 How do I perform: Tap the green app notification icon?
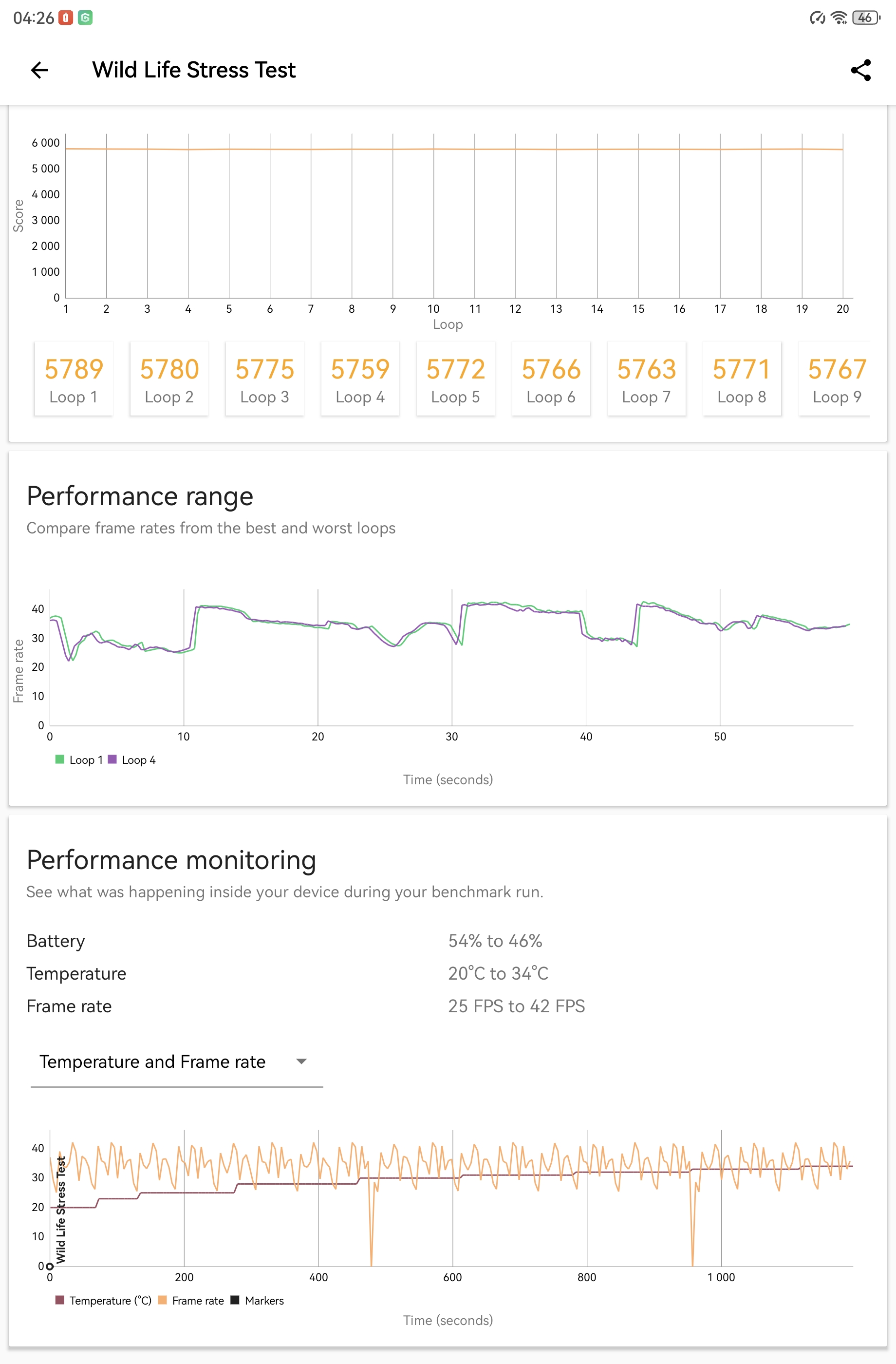[85, 18]
